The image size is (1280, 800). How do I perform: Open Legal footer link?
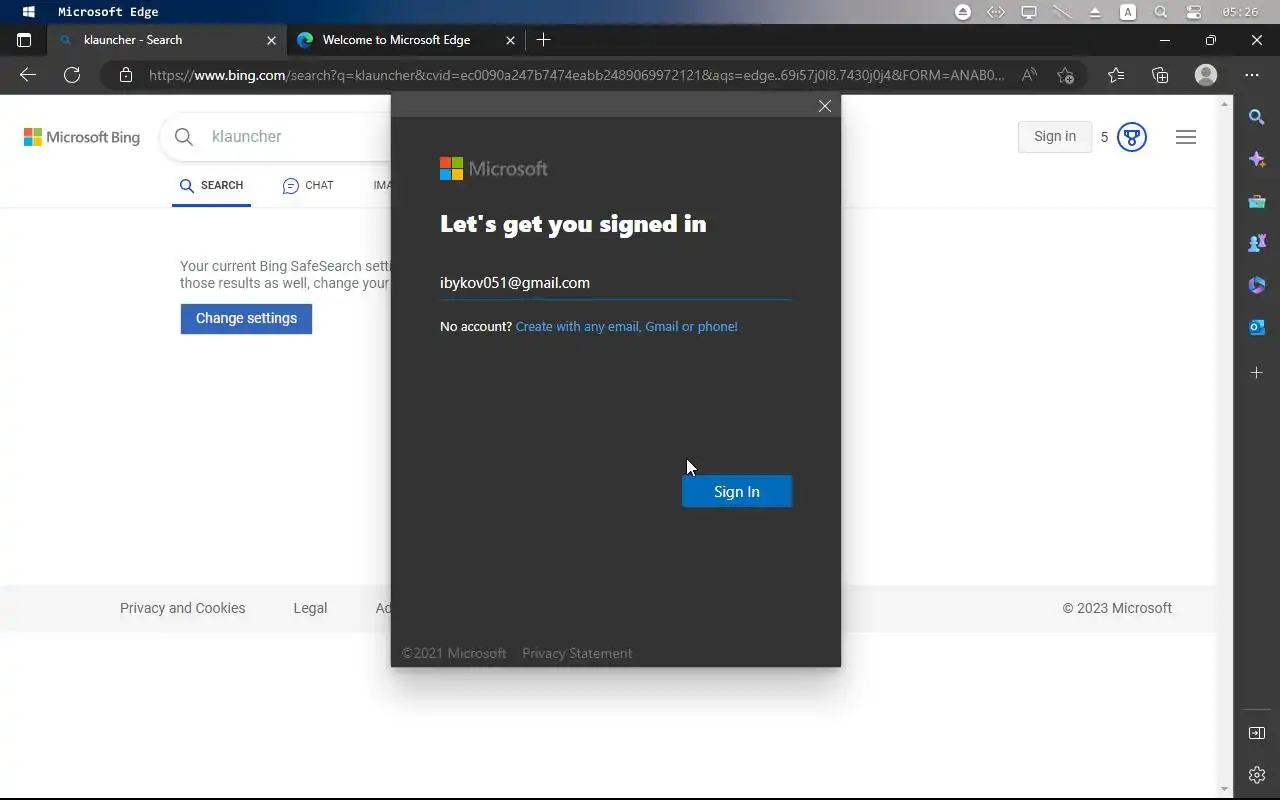310,608
